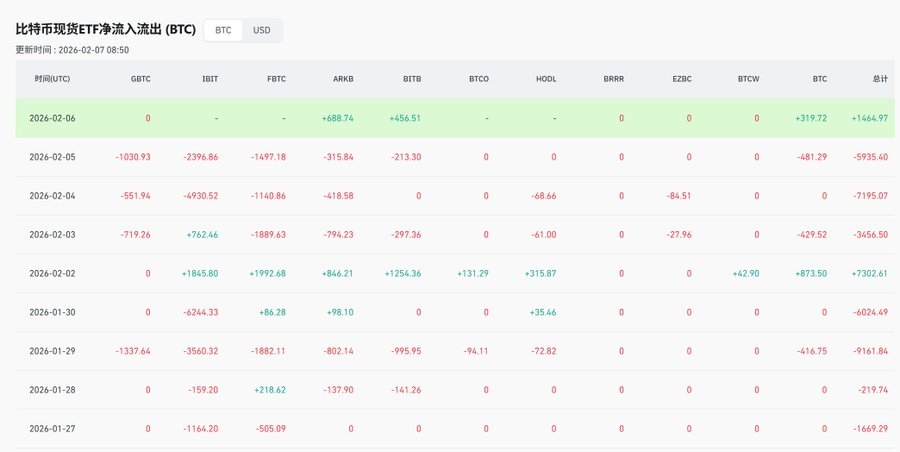Image resolution: width=900 pixels, height=452 pixels.
Task: Select the highlighted 2026-02-06 row date
Action: [52, 118]
